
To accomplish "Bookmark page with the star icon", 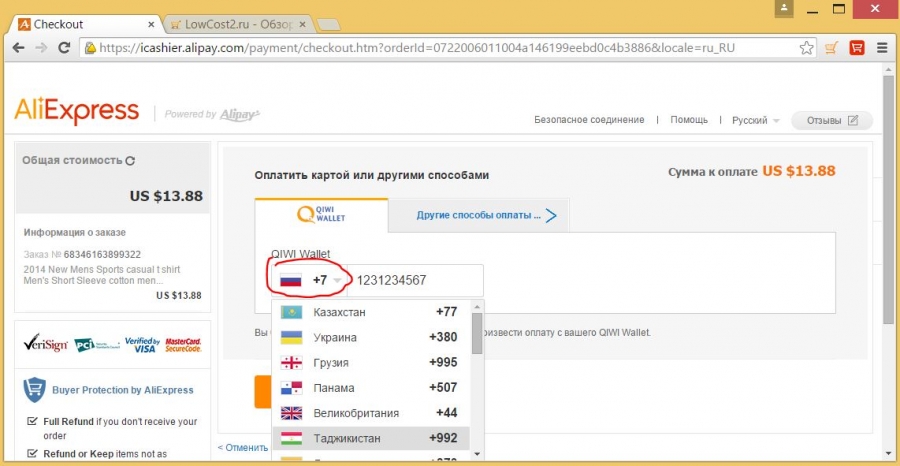I will click(x=806, y=48).
